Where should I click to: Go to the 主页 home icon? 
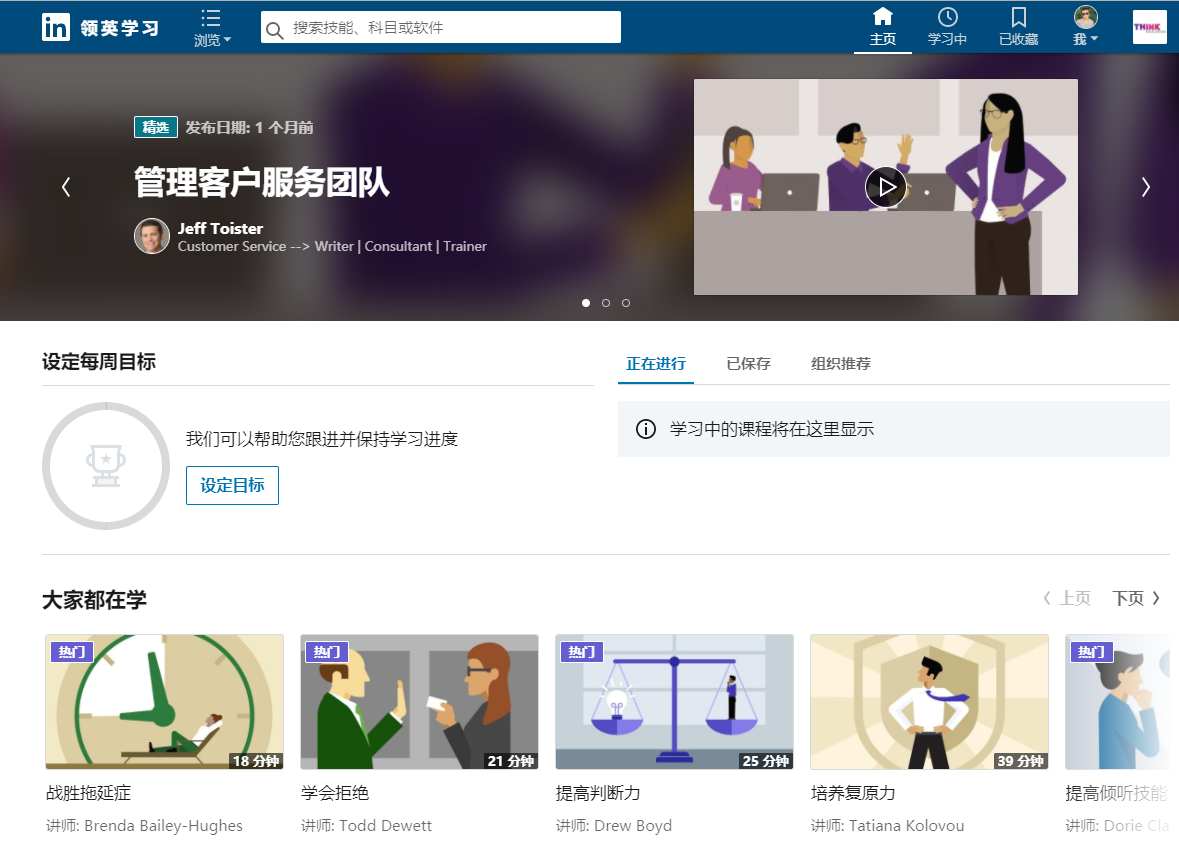tap(883, 27)
